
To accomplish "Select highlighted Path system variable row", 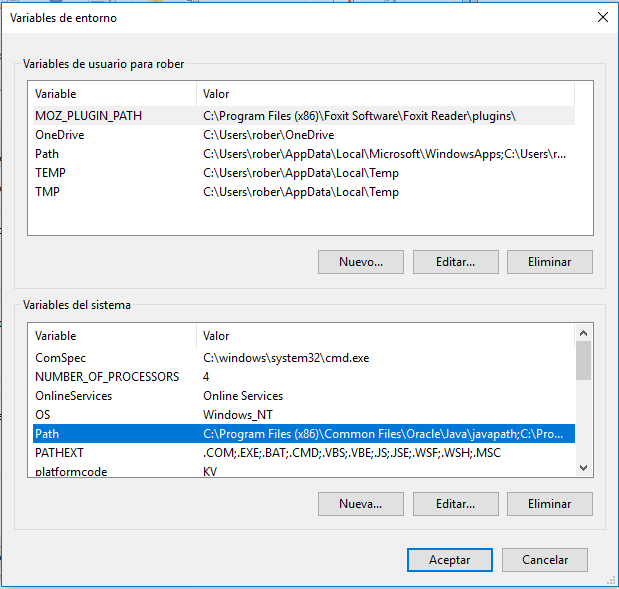I will coord(304,433).
